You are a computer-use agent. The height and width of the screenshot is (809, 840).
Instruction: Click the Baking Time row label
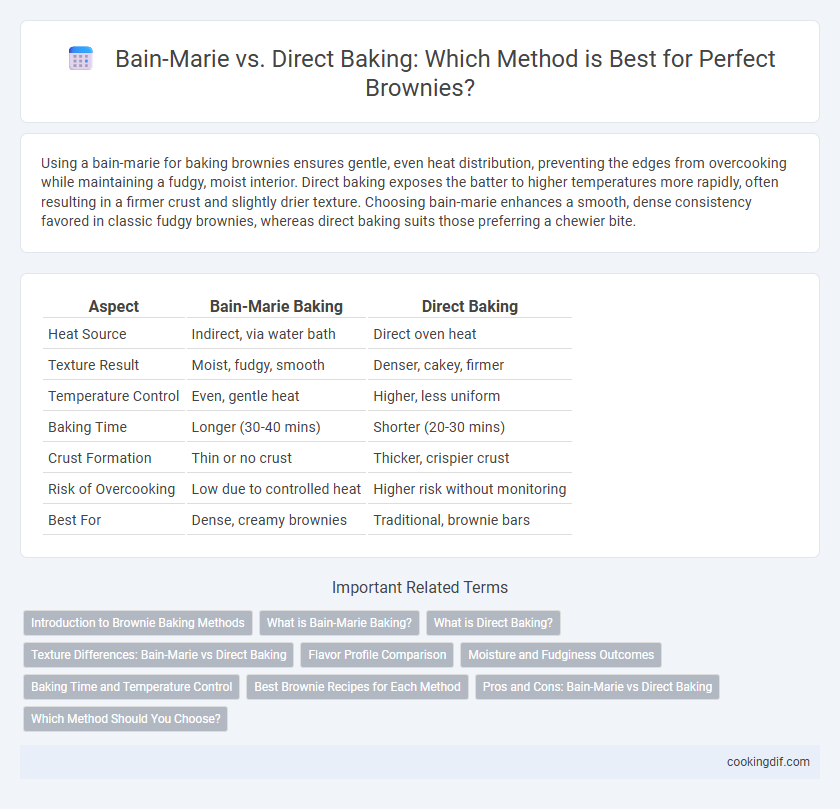point(87,427)
